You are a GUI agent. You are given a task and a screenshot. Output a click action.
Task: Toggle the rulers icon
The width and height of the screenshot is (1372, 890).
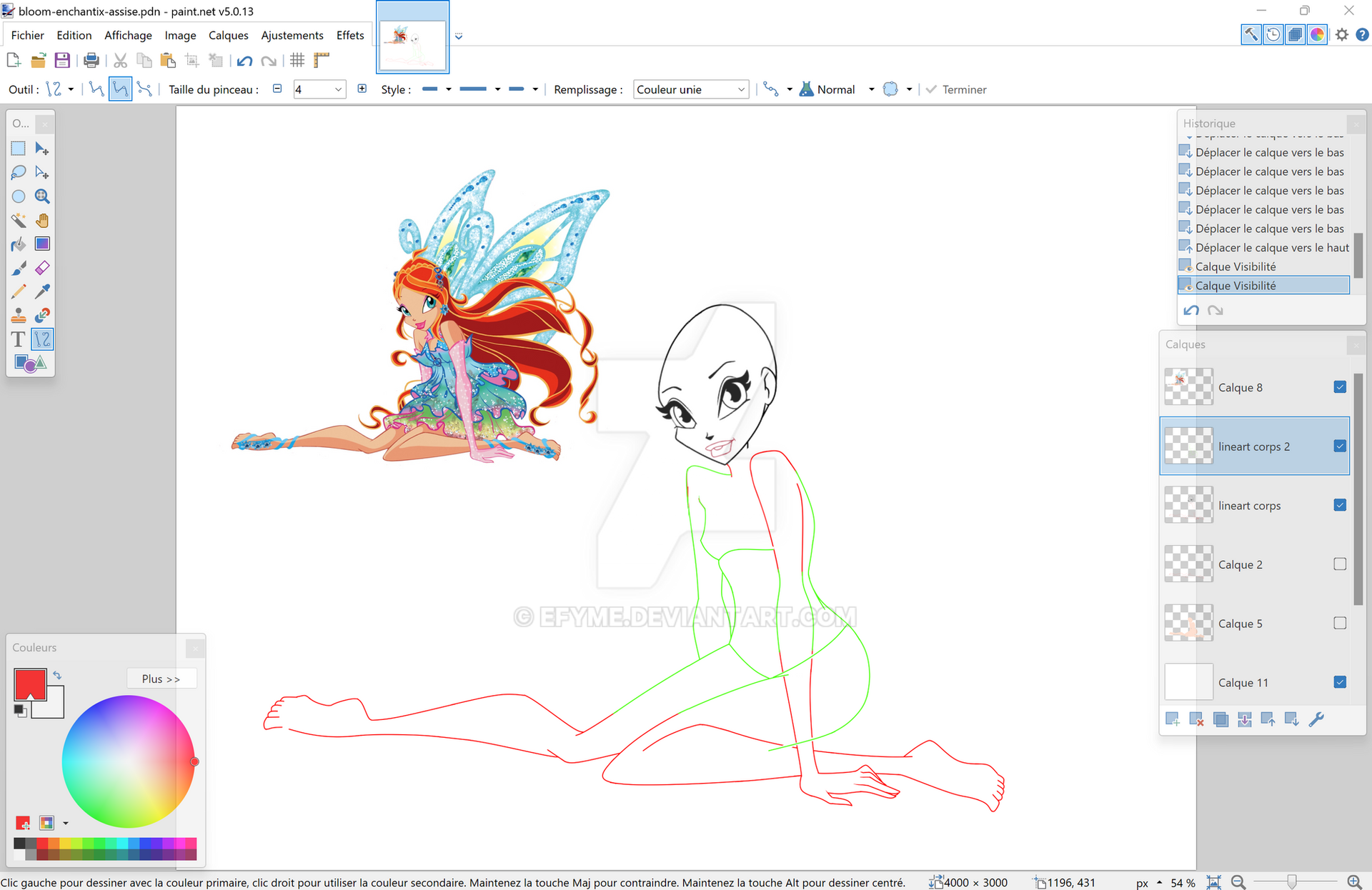pyautogui.click(x=321, y=61)
